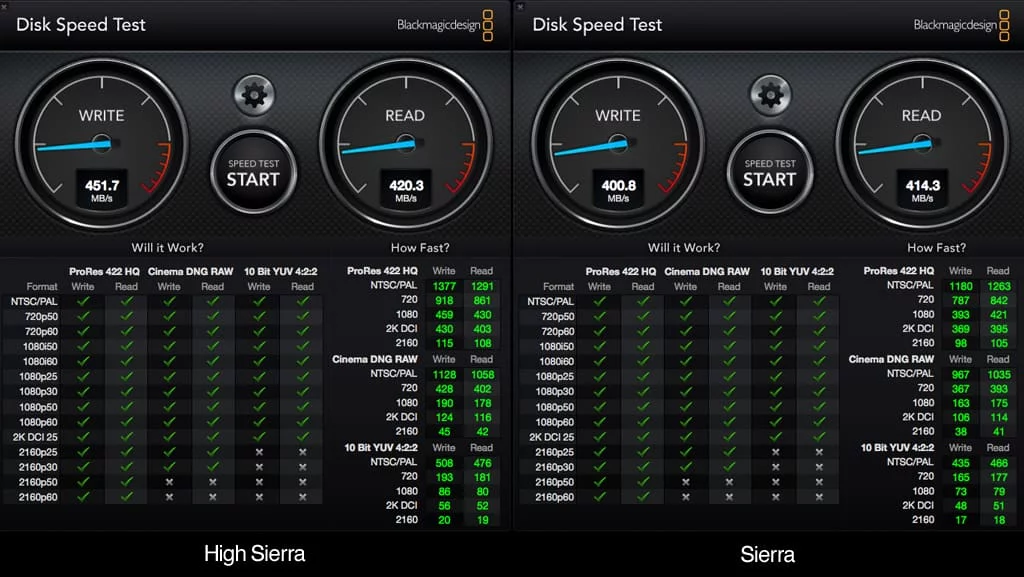Select 1080p25 format row in High Sierra window
This screenshot has height=577, width=1024.
tap(162, 376)
